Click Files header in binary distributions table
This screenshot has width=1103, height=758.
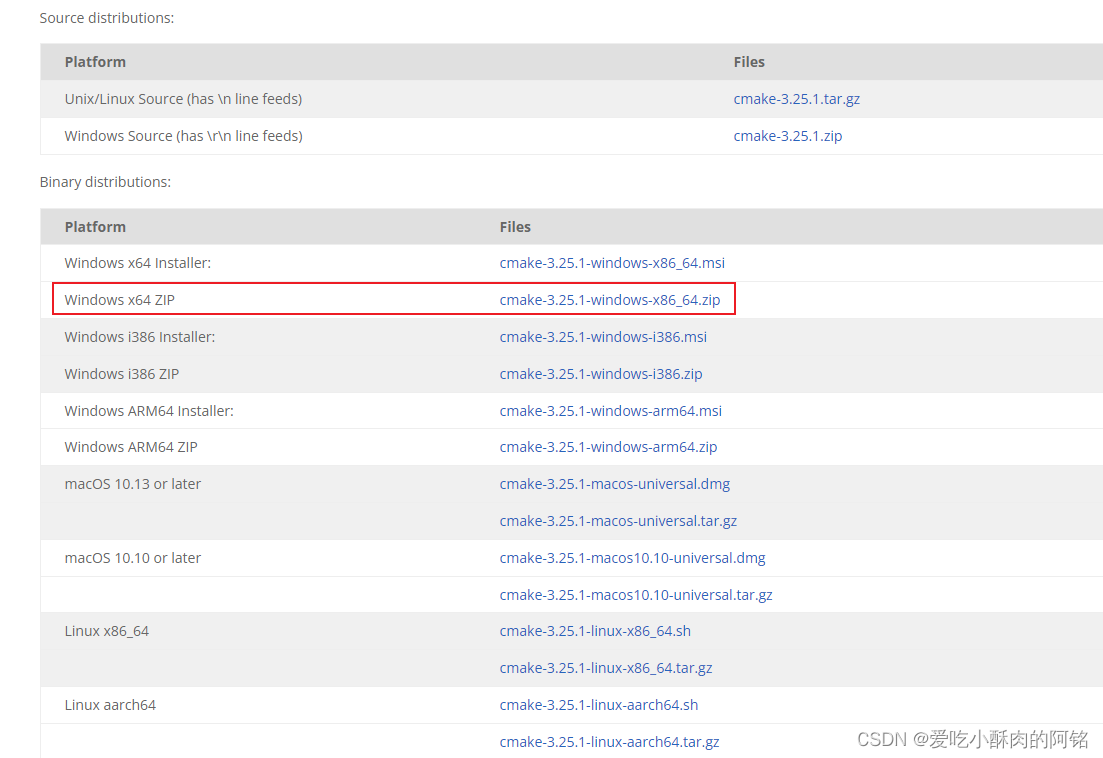point(515,227)
